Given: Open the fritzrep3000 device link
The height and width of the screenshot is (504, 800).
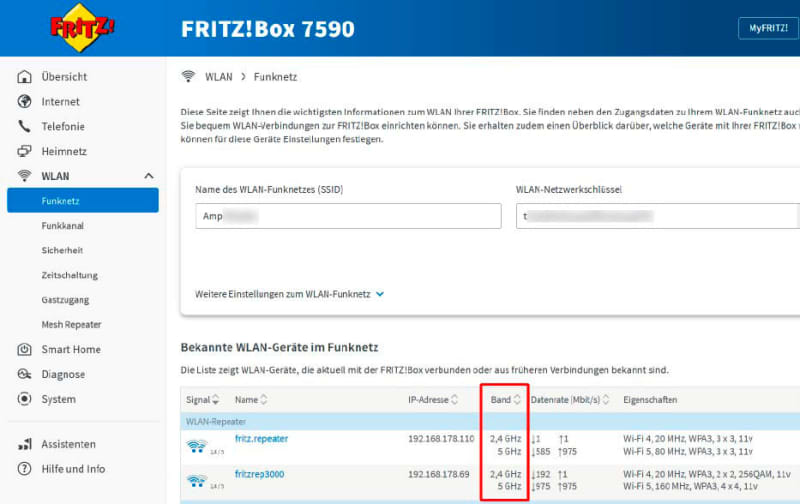Looking at the screenshot, I should (x=259, y=474).
